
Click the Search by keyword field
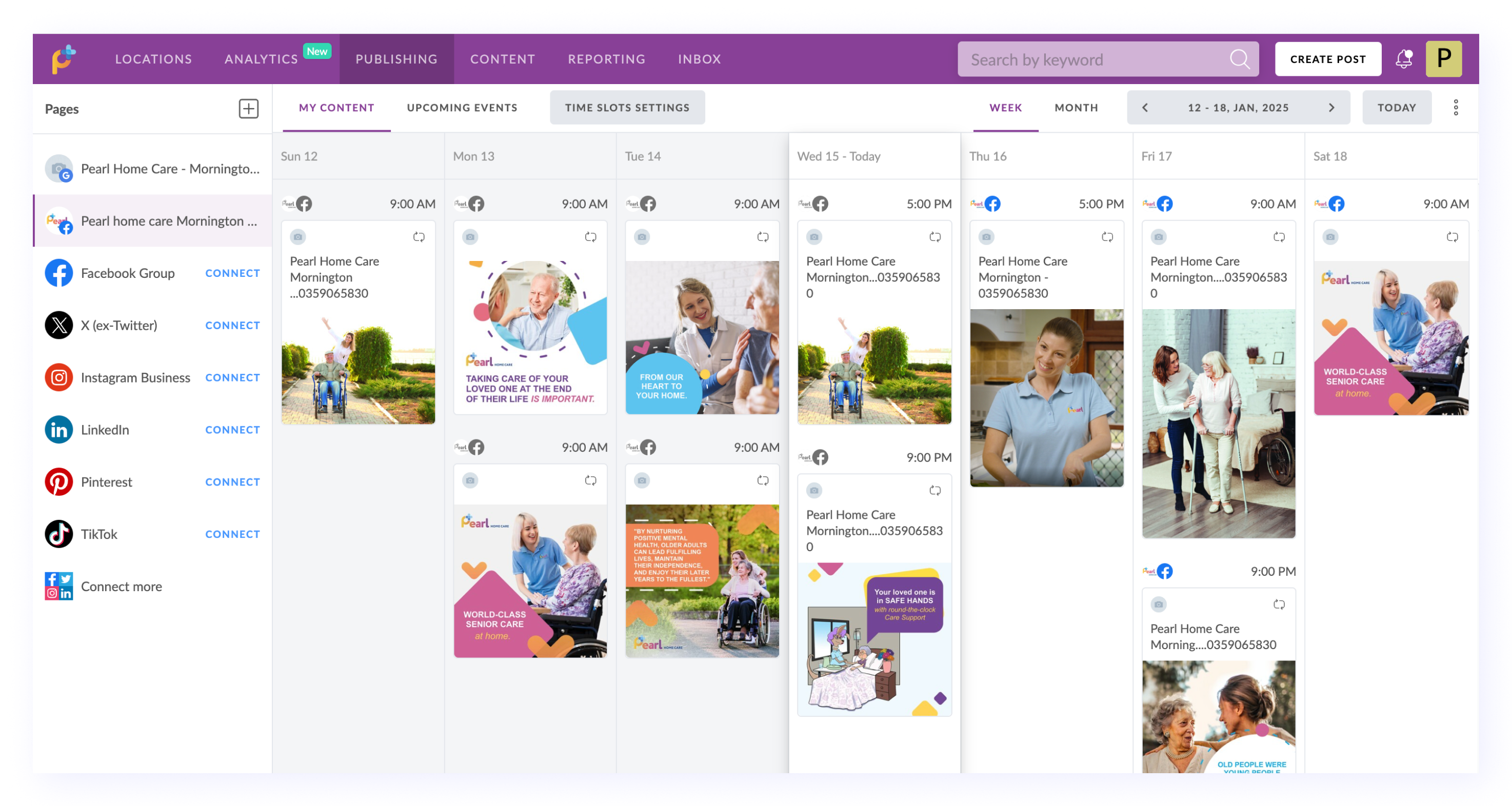tap(1108, 58)
